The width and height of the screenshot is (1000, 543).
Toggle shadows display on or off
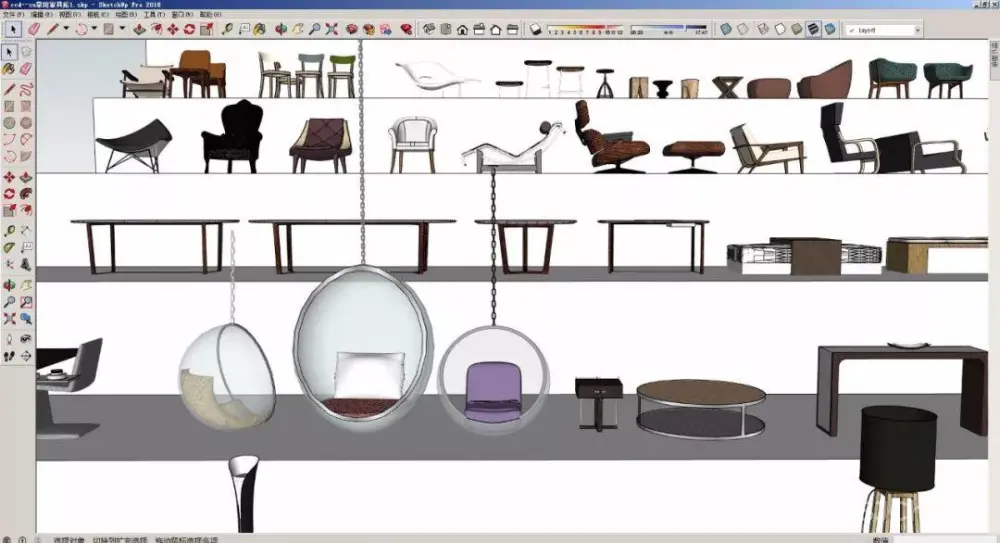point(537,30)
